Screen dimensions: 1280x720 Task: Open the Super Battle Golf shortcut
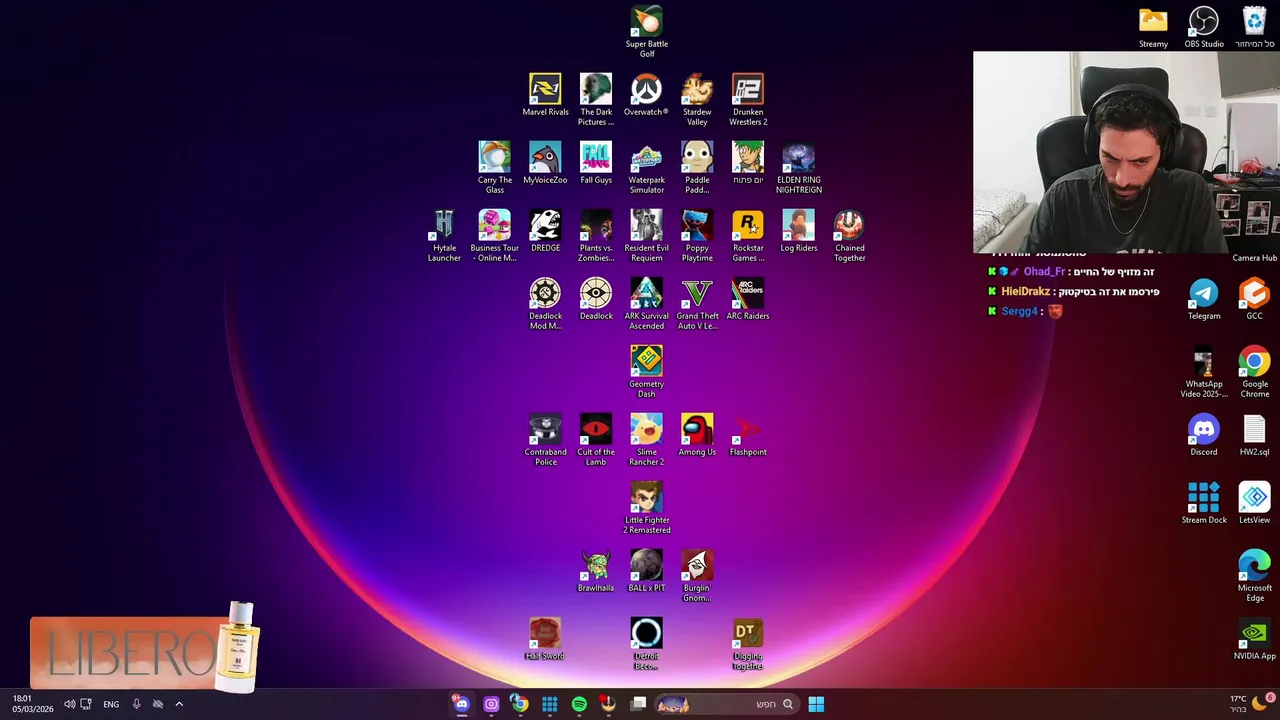coord(647,31)
